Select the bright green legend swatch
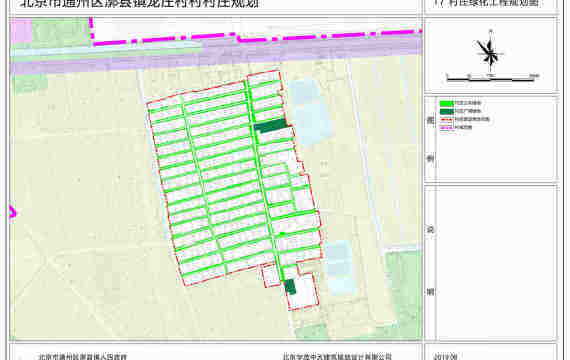 tap(446, 104)
